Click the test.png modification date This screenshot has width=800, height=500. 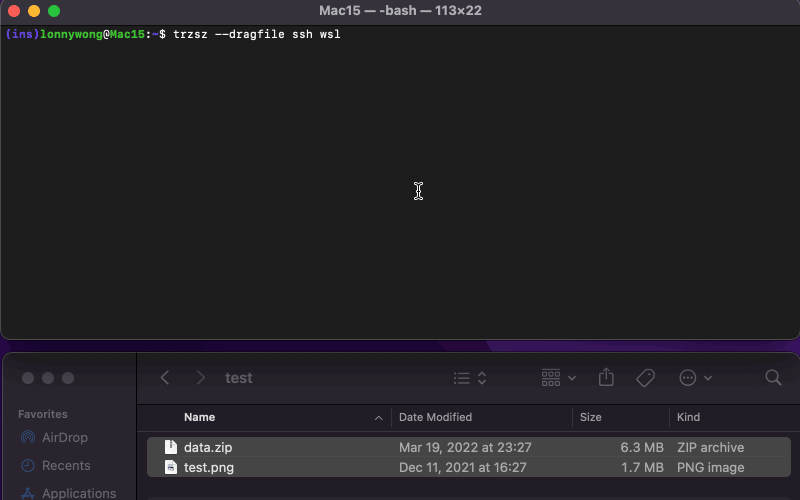pos(462,467)
